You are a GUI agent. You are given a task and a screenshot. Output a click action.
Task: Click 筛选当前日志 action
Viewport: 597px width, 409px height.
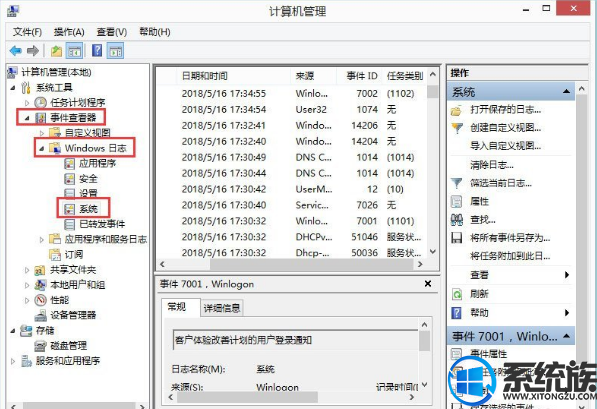[x=501, y=183]
